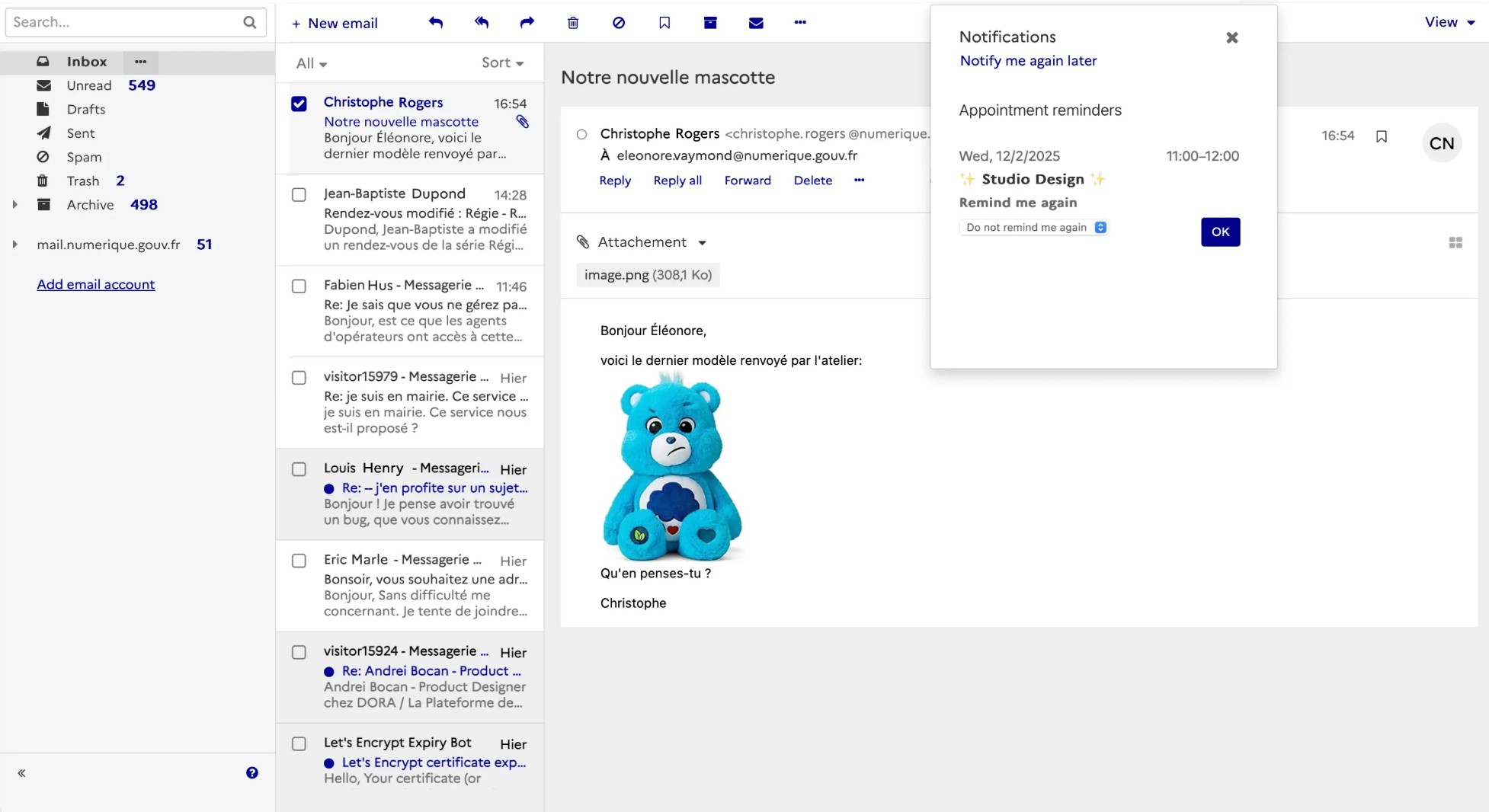Click the Reply arrow icon in toolbar
This screenshot has height=812, width=1489.
coord(436,23)
